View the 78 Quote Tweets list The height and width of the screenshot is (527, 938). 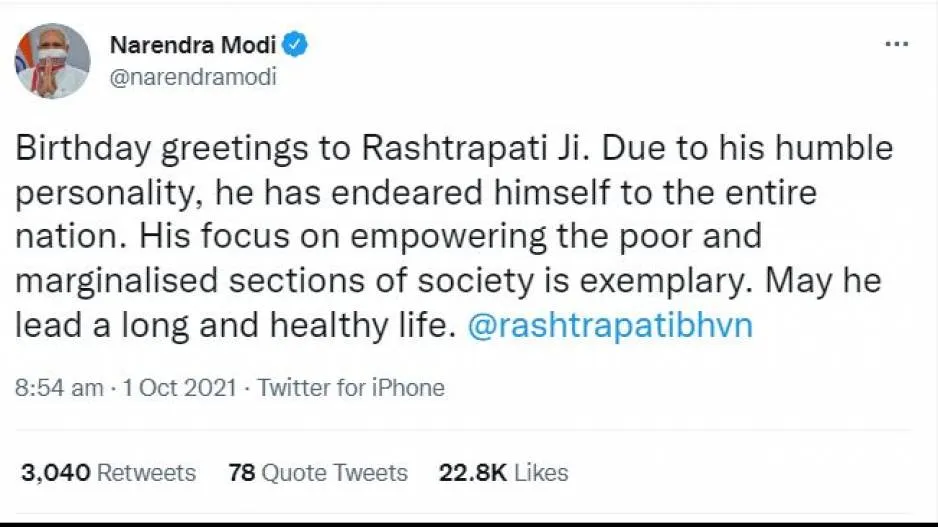[318, 472]
